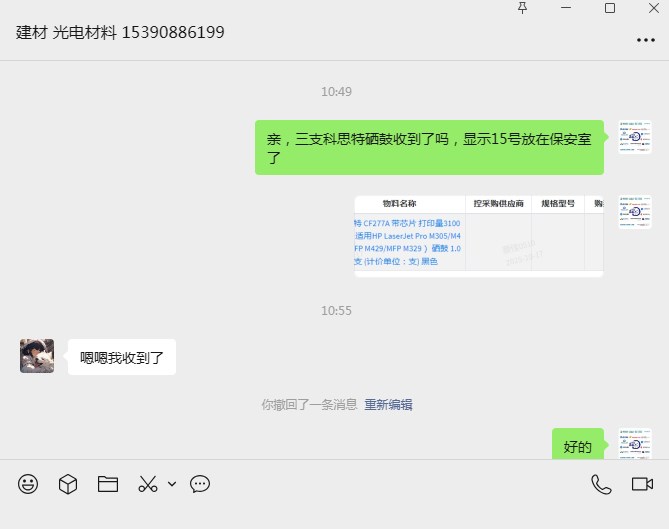Screen dimensions: 669x529
Task: Click your avatar beside the 硒鼓 message
Action: click(635, 137)
